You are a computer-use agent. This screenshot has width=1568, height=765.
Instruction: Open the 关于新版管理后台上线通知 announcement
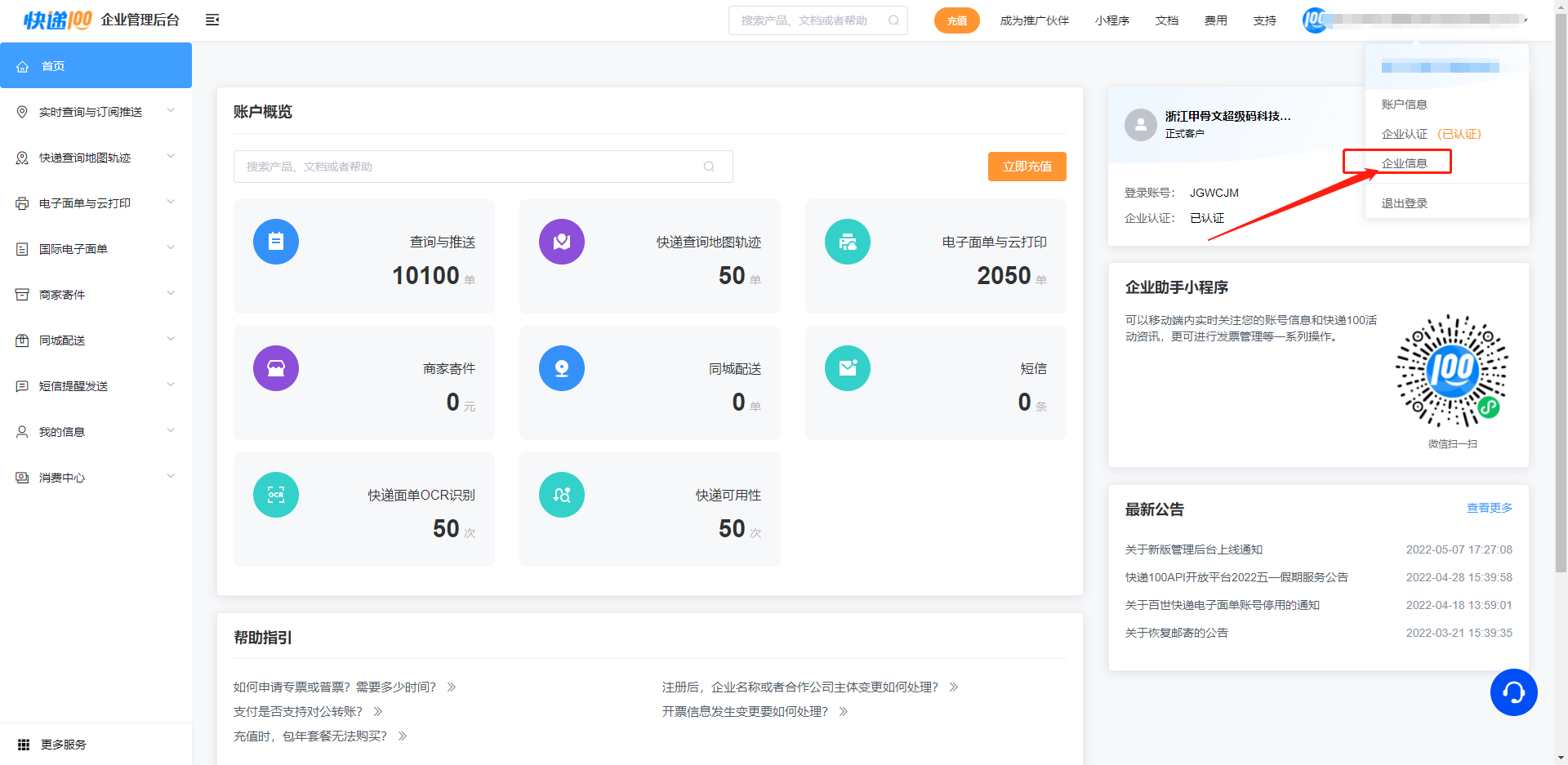1194,549
